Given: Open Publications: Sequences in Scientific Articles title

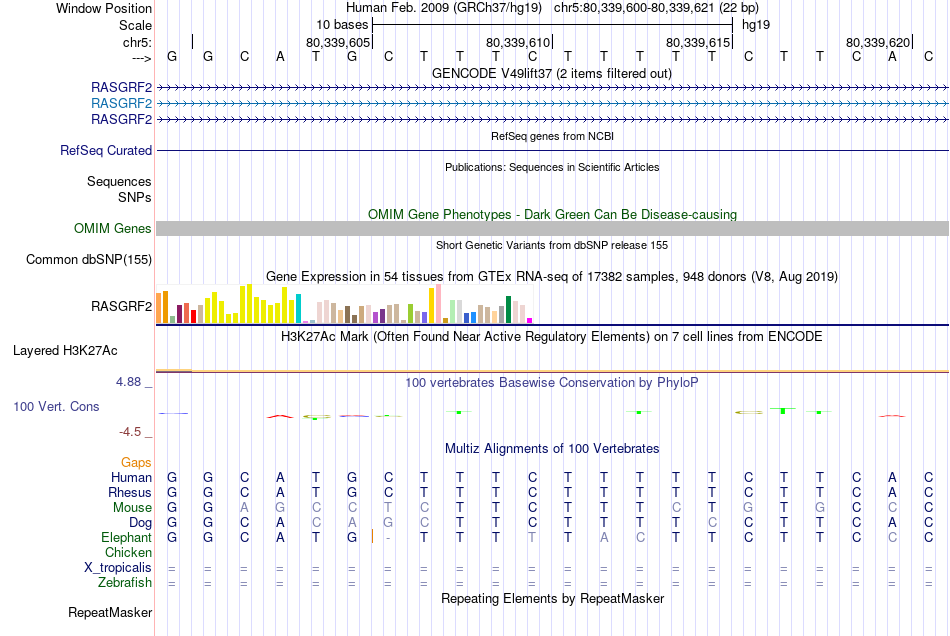Looking at the screenshot, I should 552,167.
